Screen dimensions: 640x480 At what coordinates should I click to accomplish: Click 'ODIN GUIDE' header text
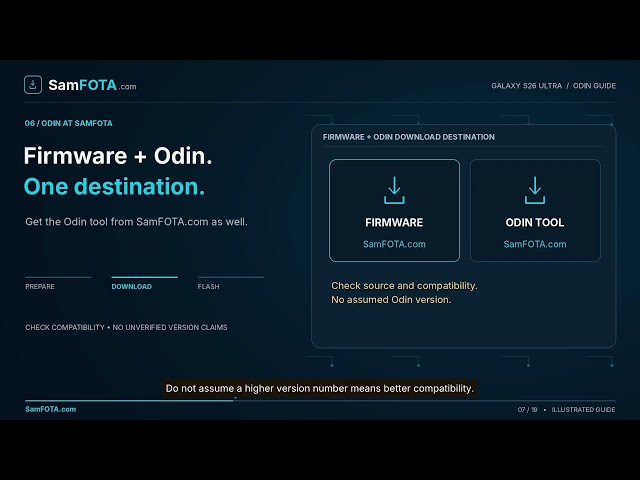pos(594,86)
